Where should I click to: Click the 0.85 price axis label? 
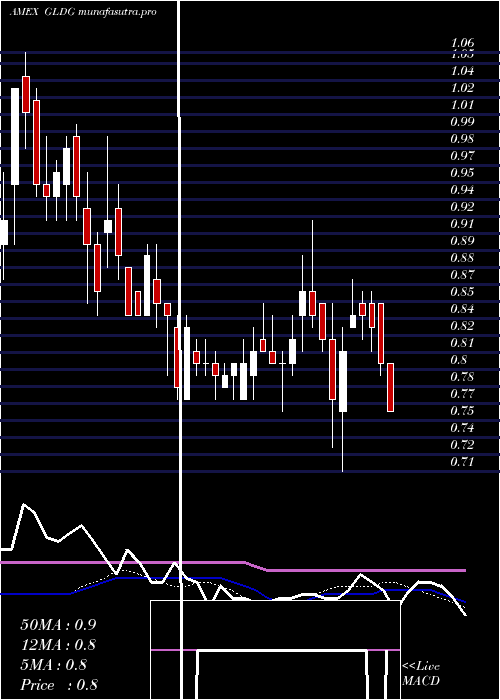462,292
